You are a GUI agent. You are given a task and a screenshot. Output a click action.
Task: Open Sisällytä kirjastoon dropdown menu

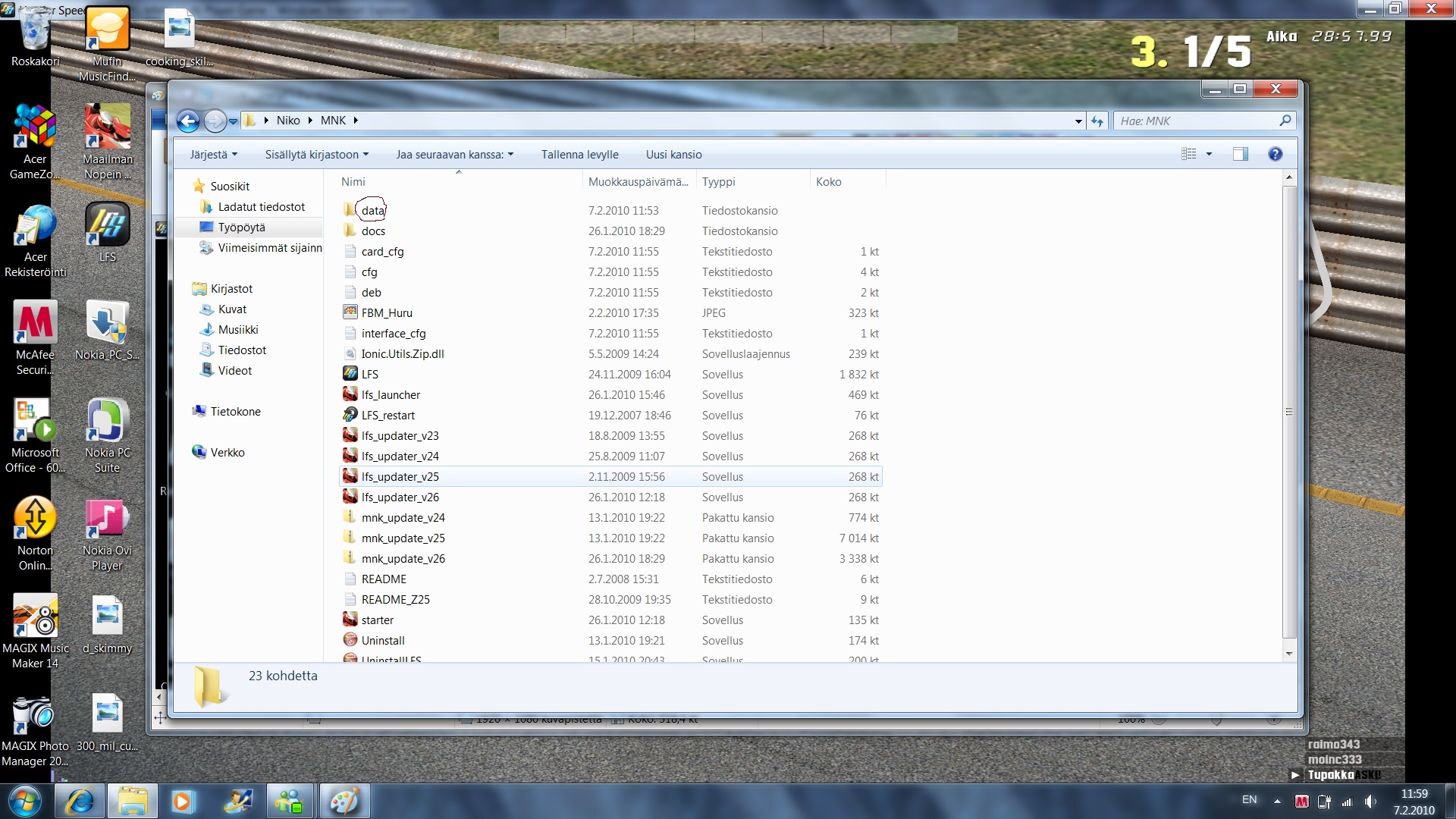tap(316, 154)
